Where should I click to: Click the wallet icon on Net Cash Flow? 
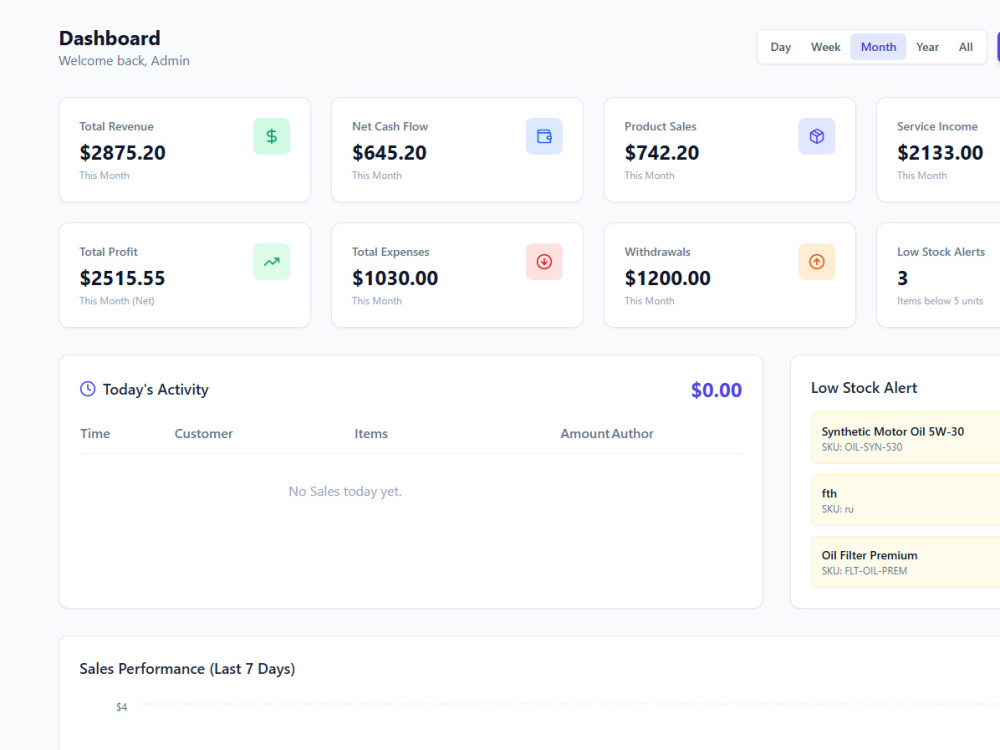pyautogui.click(x=544, y=136)
